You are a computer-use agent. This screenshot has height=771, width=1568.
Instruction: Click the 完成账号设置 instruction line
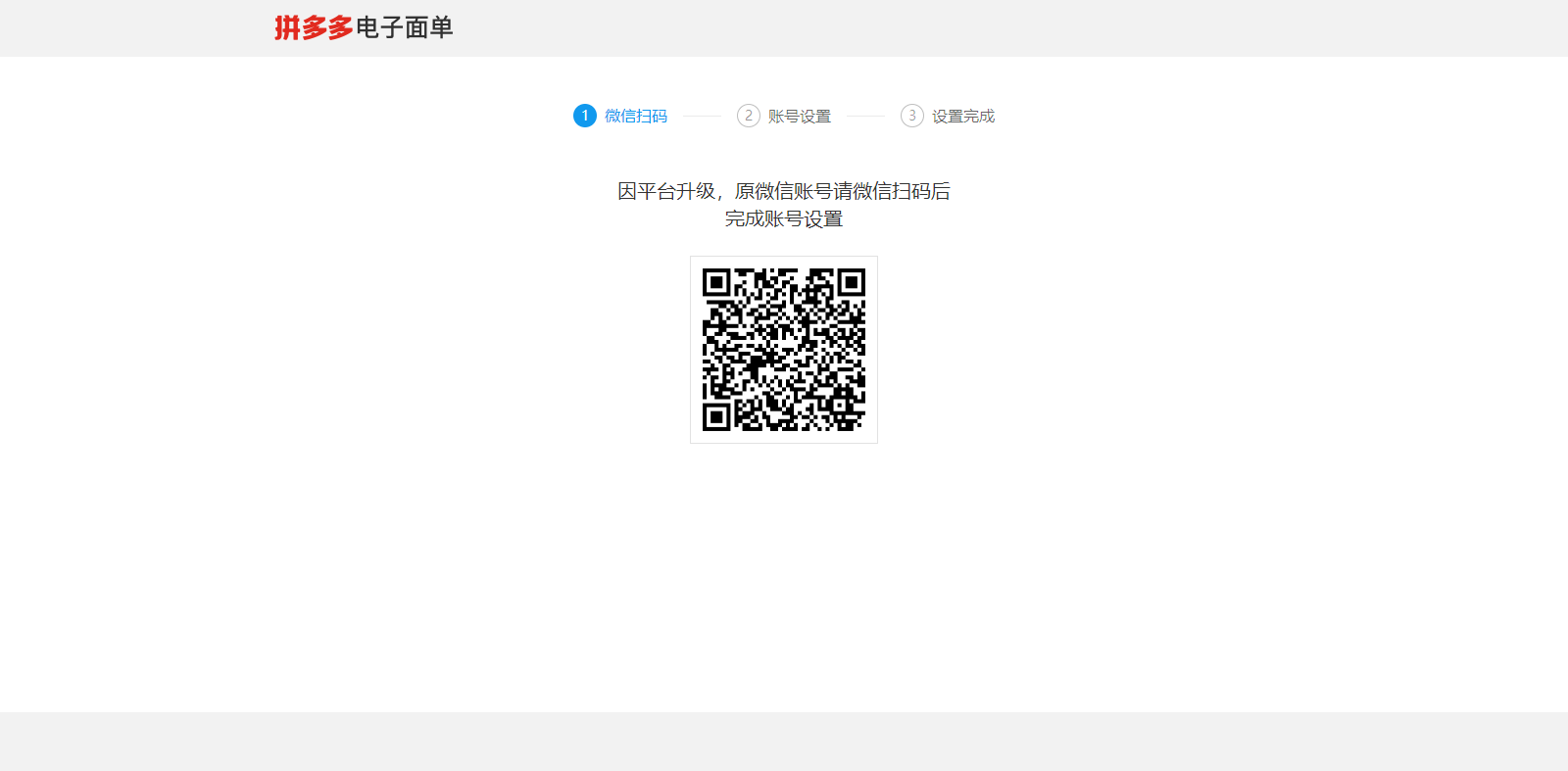point(784,218)
